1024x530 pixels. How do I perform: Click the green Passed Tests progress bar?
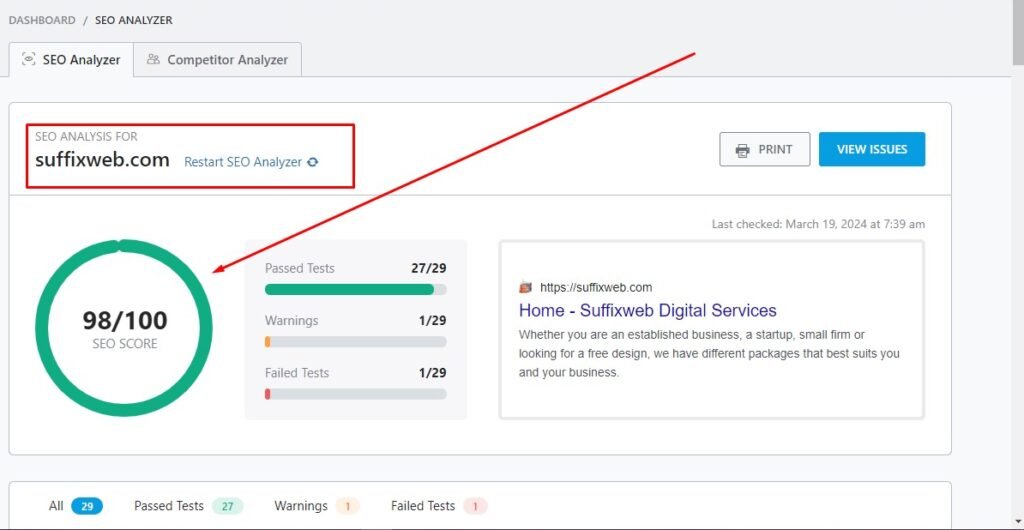[349, 290]
